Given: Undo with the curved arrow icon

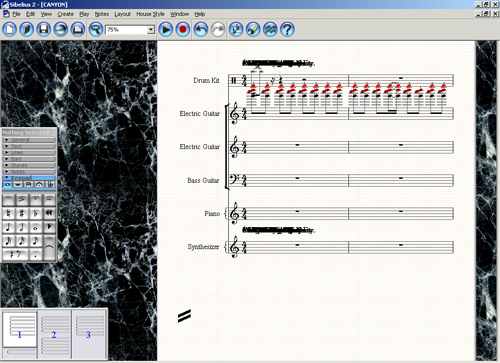Looking at the screenshot, I should (200, 29).
